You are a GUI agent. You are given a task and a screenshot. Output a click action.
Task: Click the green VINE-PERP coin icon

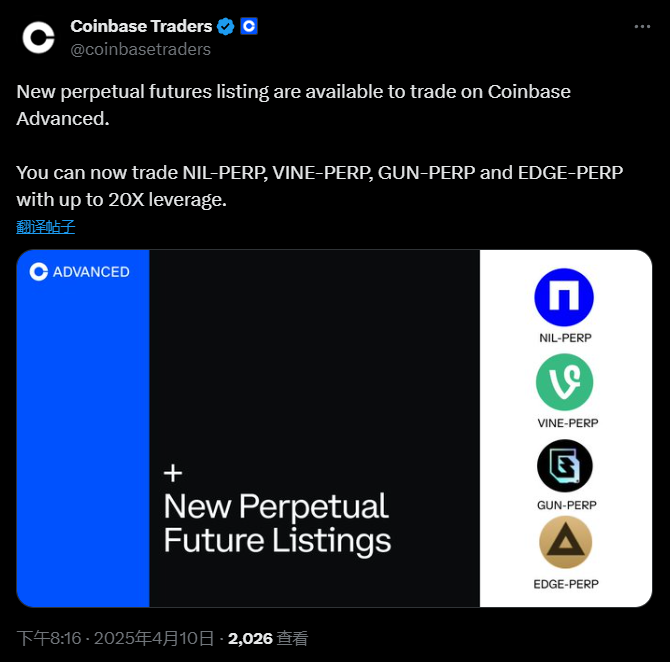click(x=564, y=382)
